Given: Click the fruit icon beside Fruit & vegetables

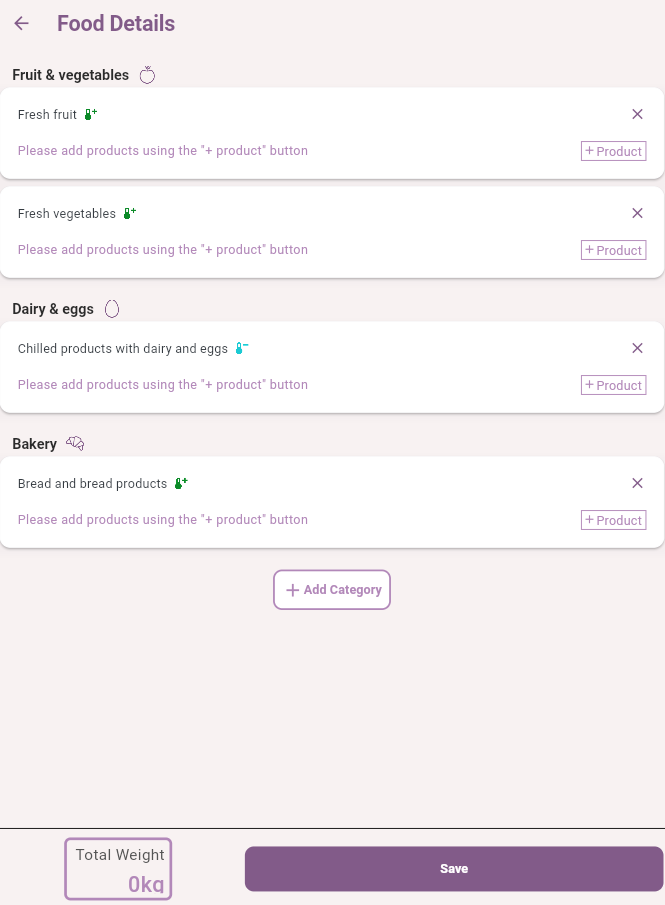Looking at the screenshot, I should coord(148,75).
